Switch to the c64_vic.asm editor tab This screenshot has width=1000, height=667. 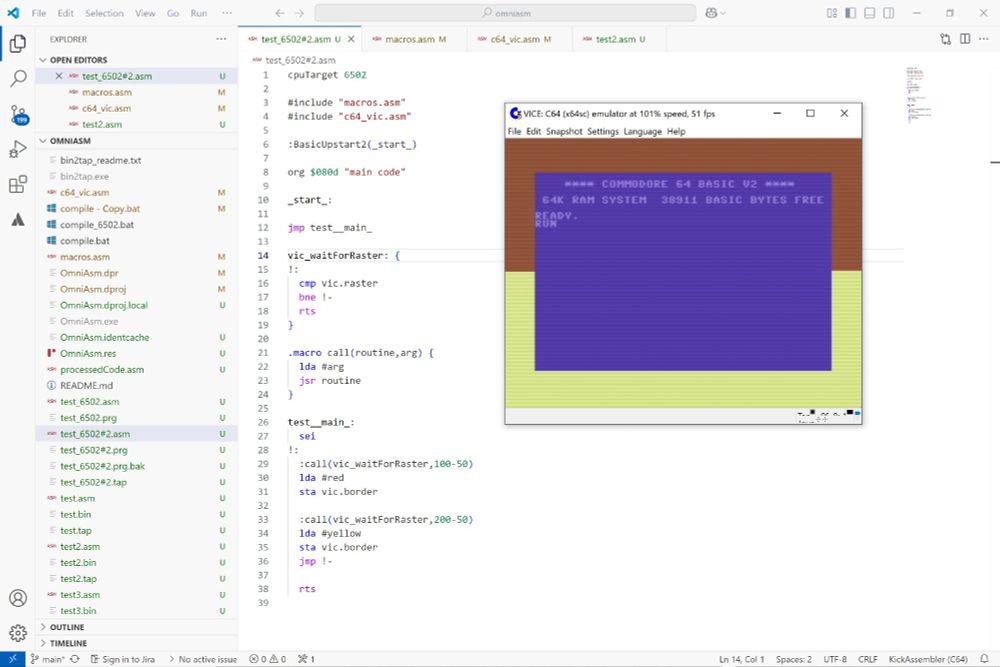pos(519,39)
